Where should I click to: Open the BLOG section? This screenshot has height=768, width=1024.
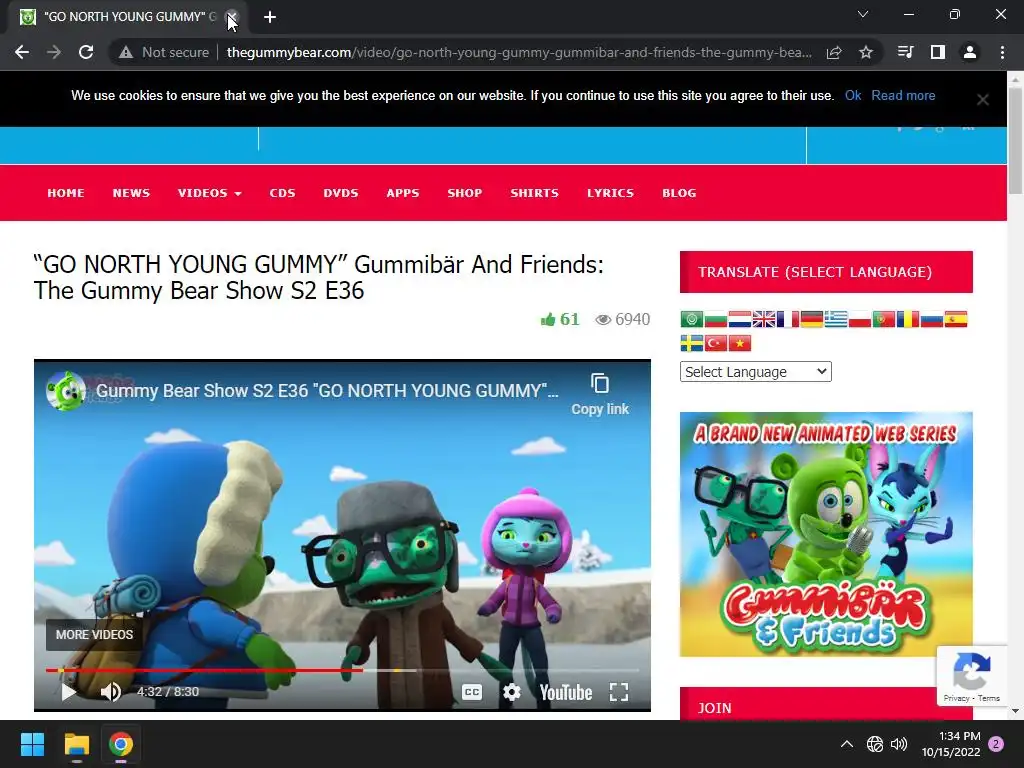click(679, 193)
